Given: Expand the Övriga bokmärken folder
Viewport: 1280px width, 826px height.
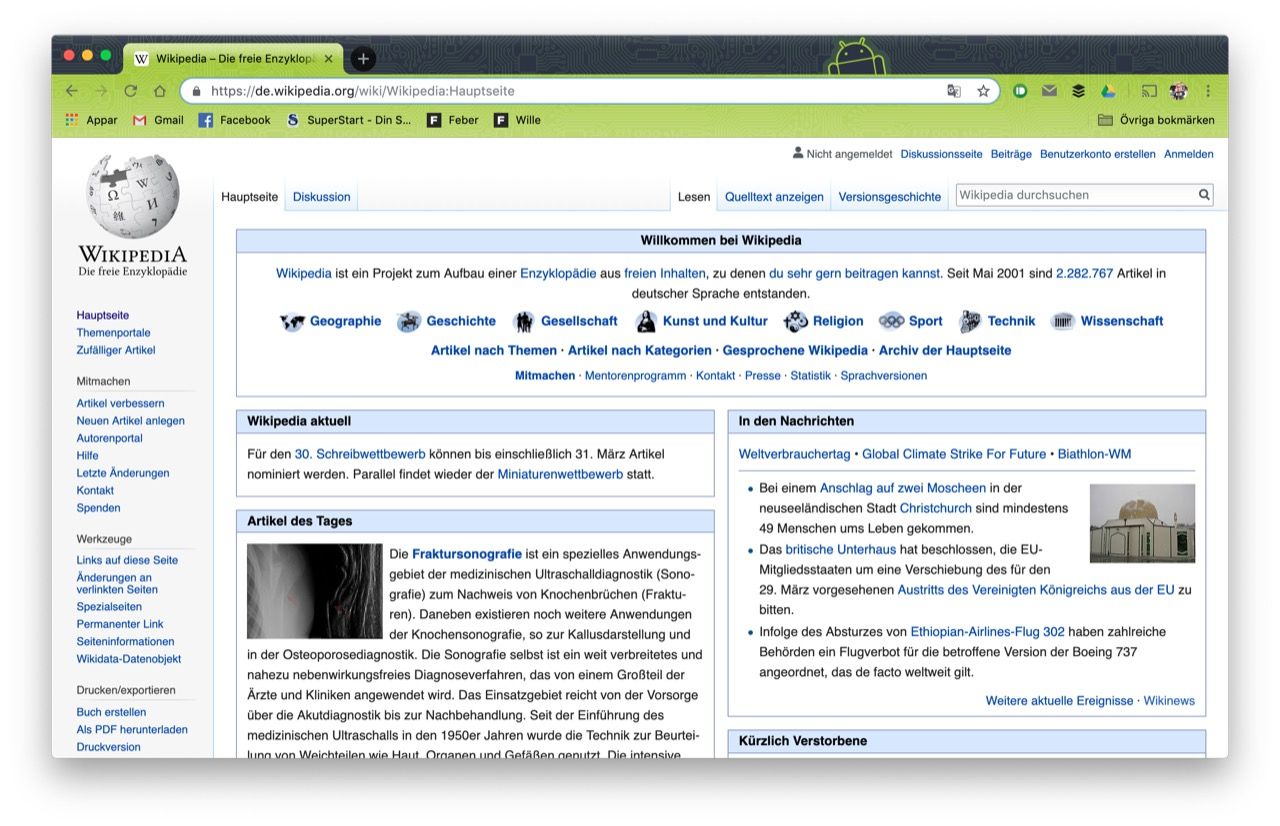Looking at the screenshot, I should click(1156, 120).
